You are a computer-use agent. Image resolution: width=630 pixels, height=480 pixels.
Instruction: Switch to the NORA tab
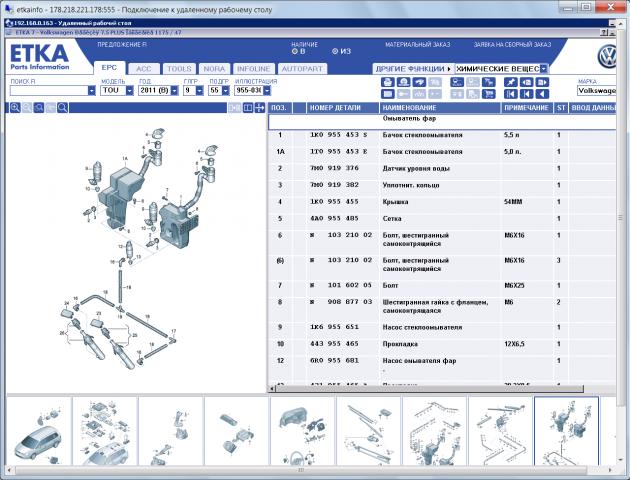pyautogui.click(x=214, y=69)
